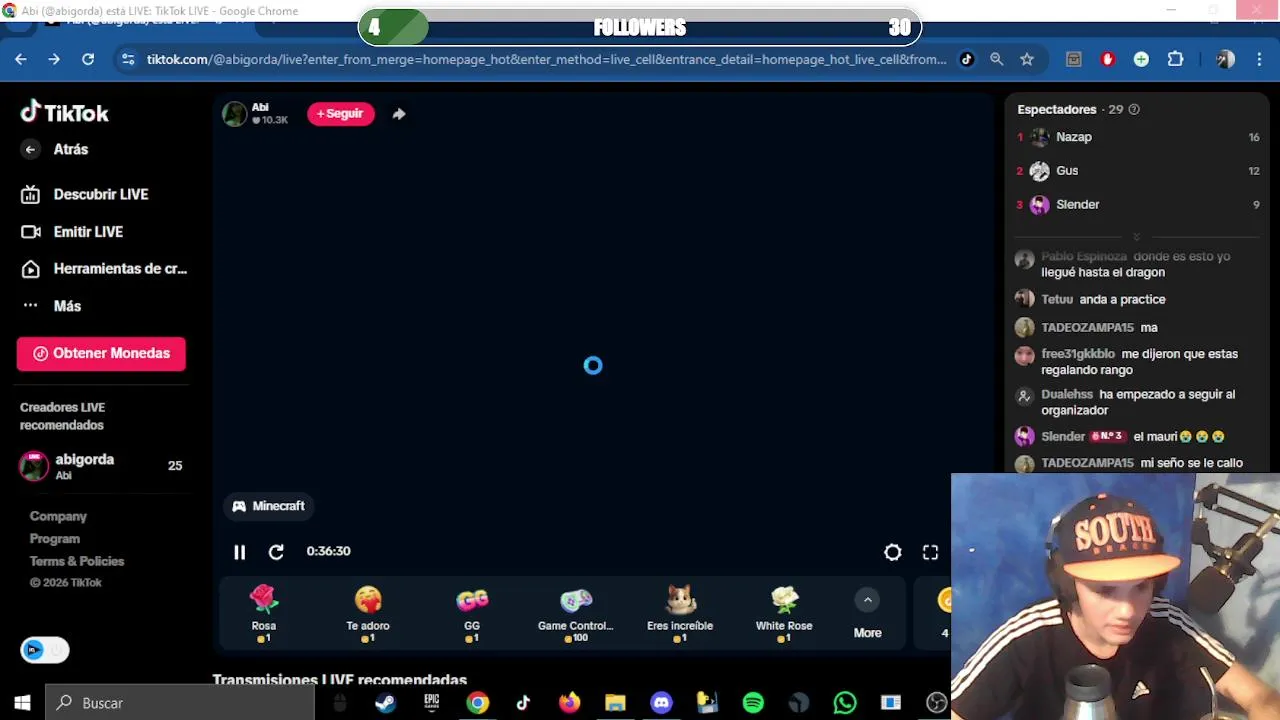
Task: Send a Rosa gift
Action: pyautogui.click(x=263, y=613)
